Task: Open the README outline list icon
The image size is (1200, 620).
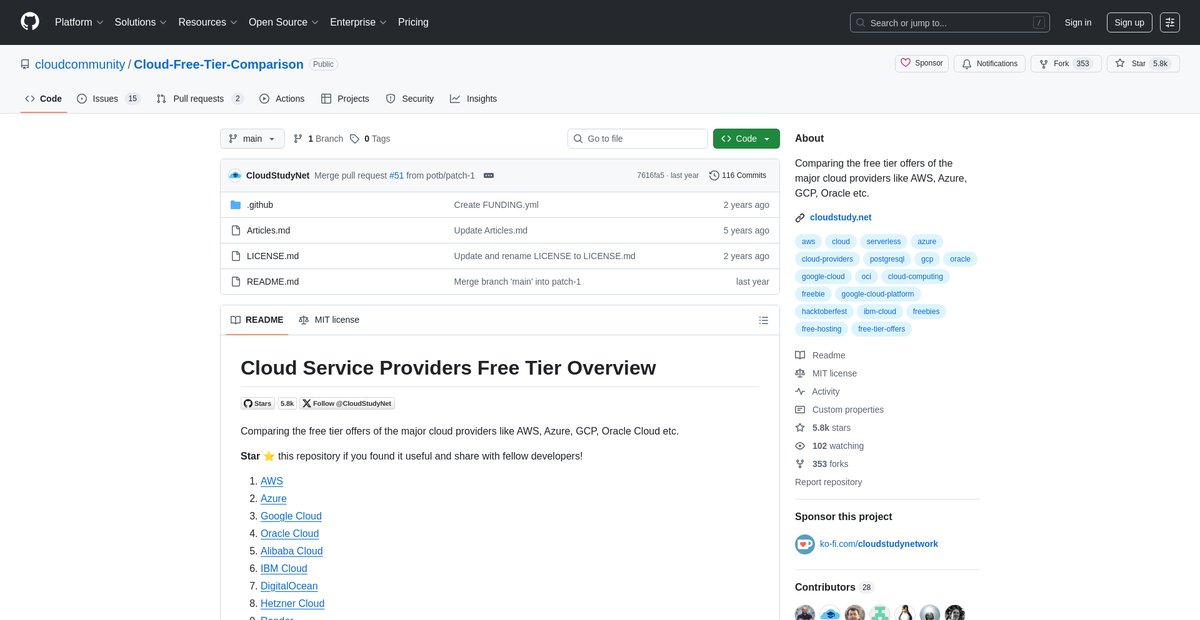Action: (764, 320)
